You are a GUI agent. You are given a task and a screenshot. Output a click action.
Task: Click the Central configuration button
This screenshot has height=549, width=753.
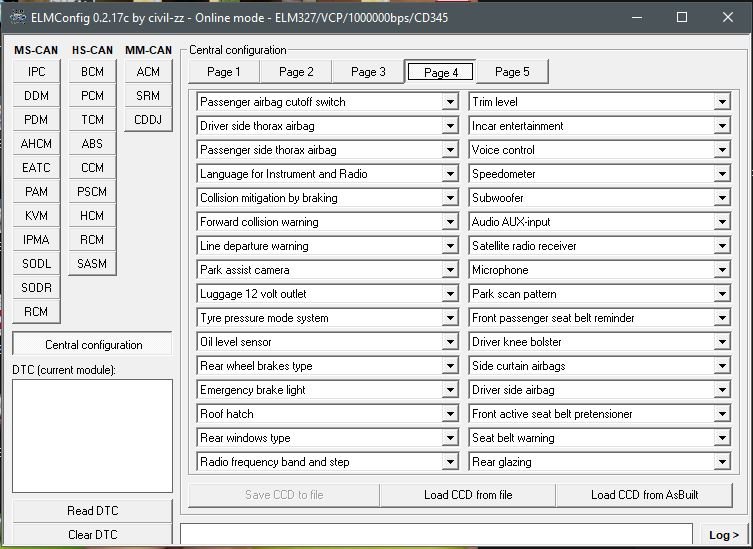tap(93, 345)
